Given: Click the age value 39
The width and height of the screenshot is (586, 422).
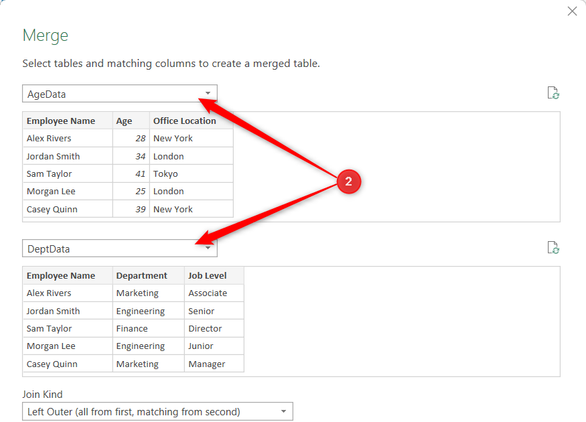Looking at the screenshot, I should click(x=131, y=209).
